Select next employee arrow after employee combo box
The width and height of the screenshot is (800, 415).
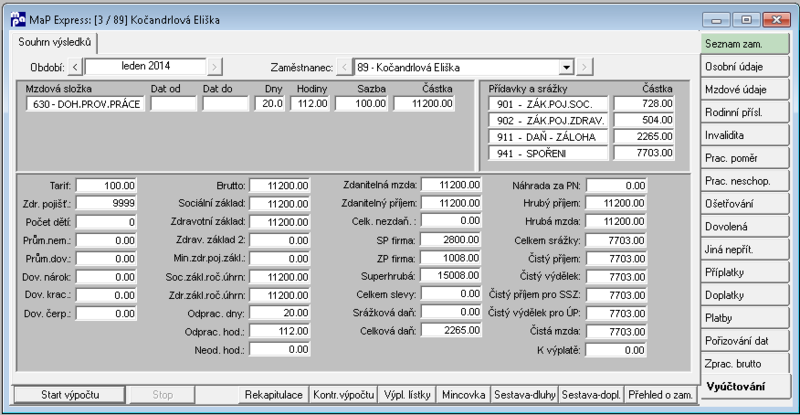pos(585,67)
